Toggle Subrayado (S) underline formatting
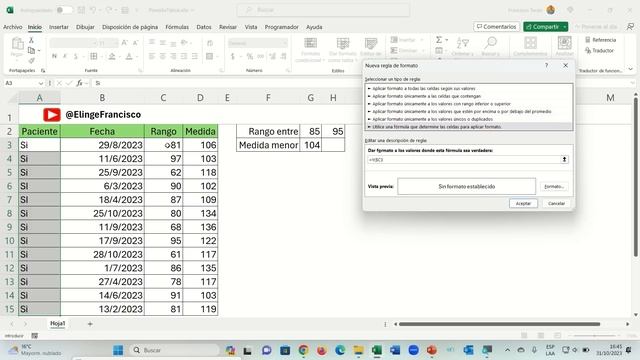640x360 pixels. coord(76,56)
